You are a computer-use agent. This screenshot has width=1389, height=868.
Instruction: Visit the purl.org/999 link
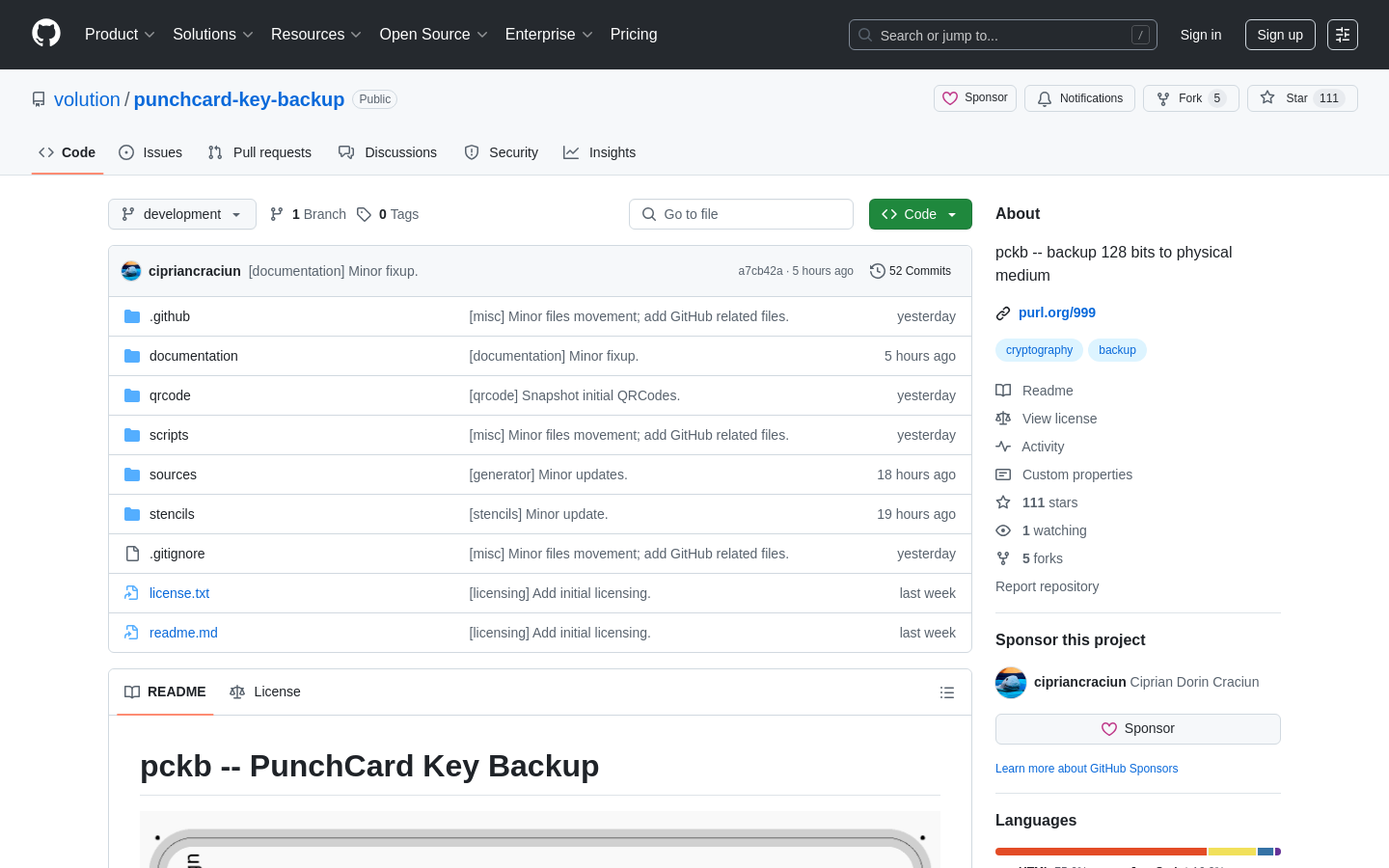point(1057,312)
